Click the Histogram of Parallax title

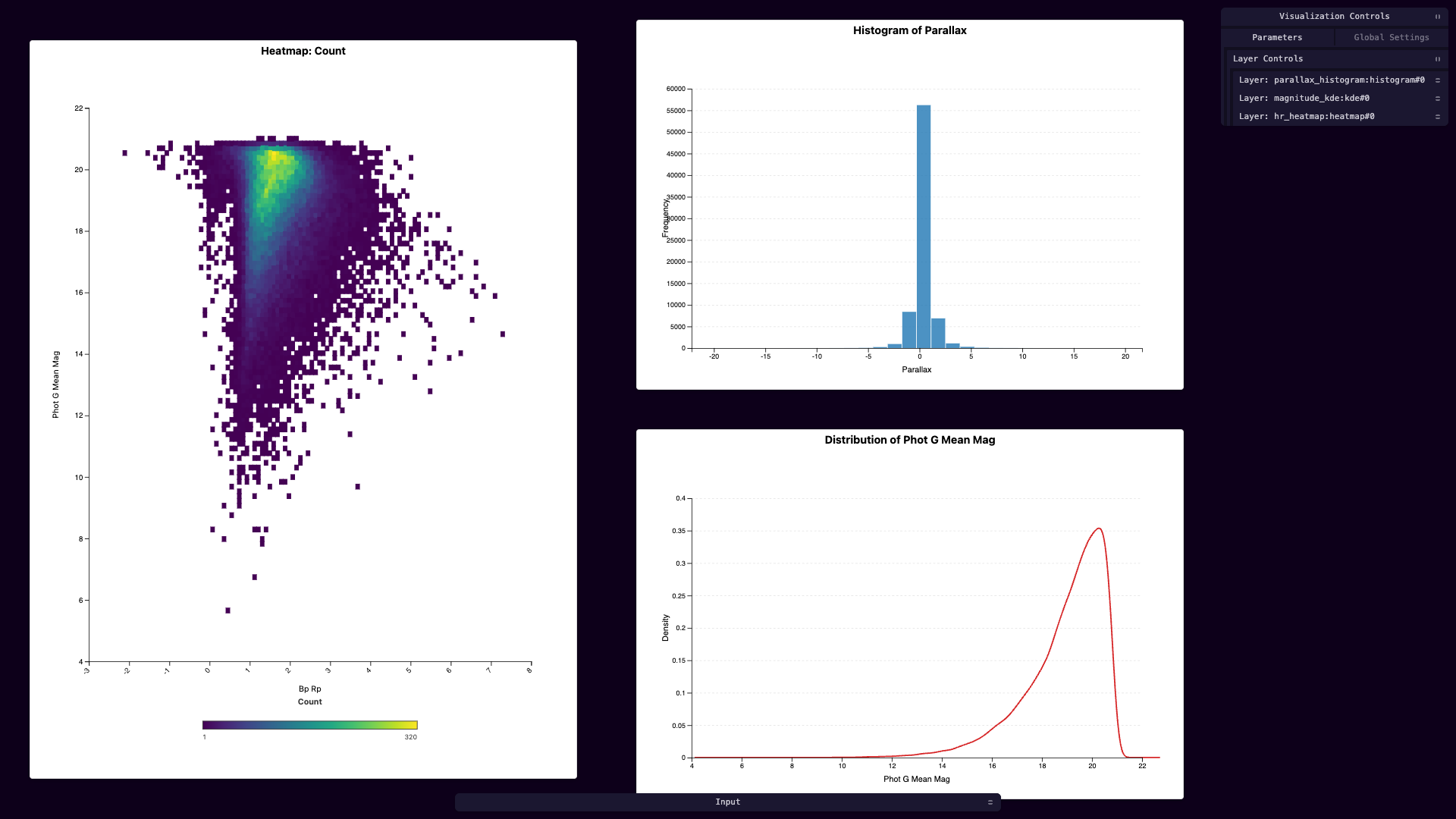pyautogui.click(x=910, y=31)
